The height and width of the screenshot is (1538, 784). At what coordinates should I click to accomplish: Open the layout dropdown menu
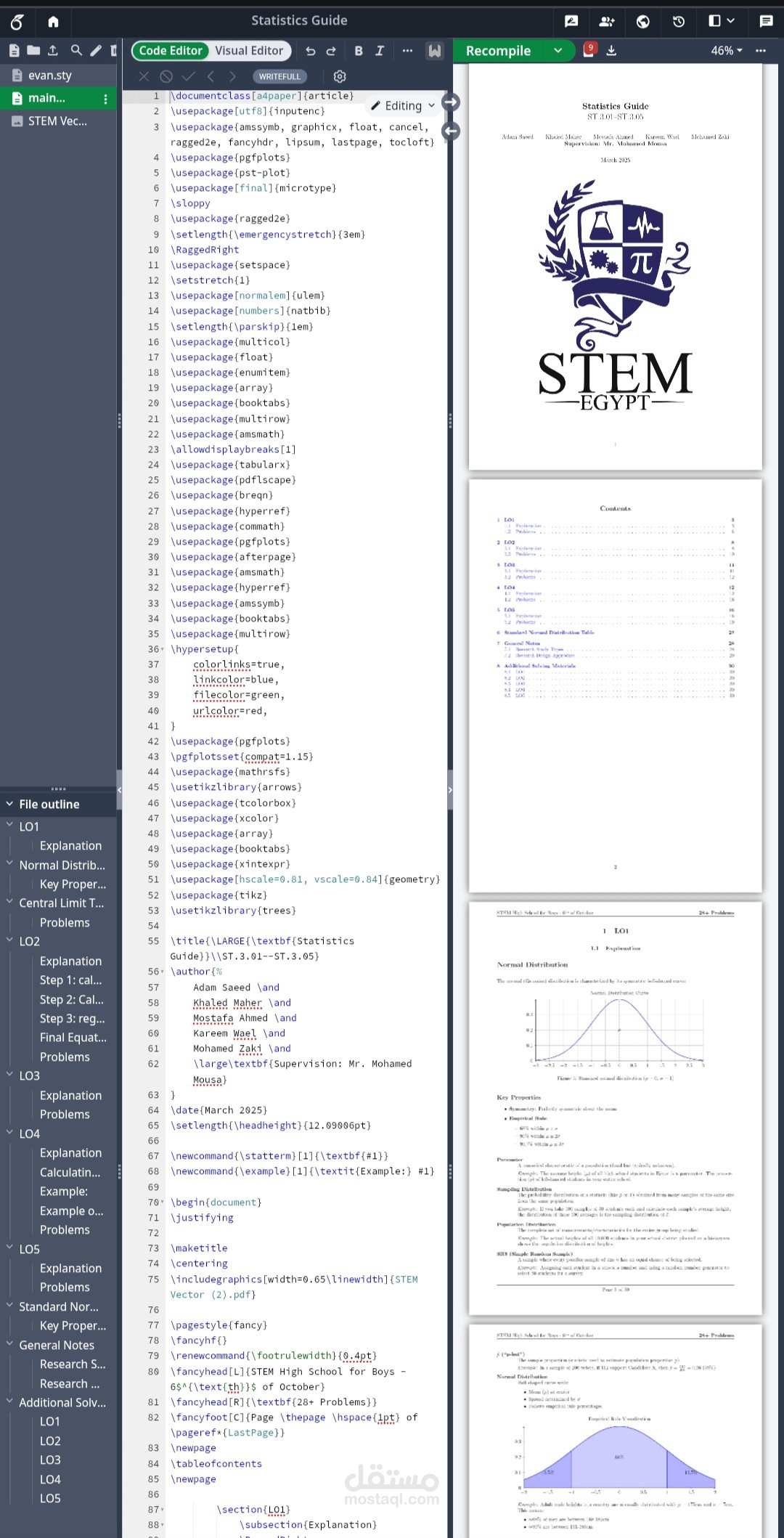coord(722,21)
